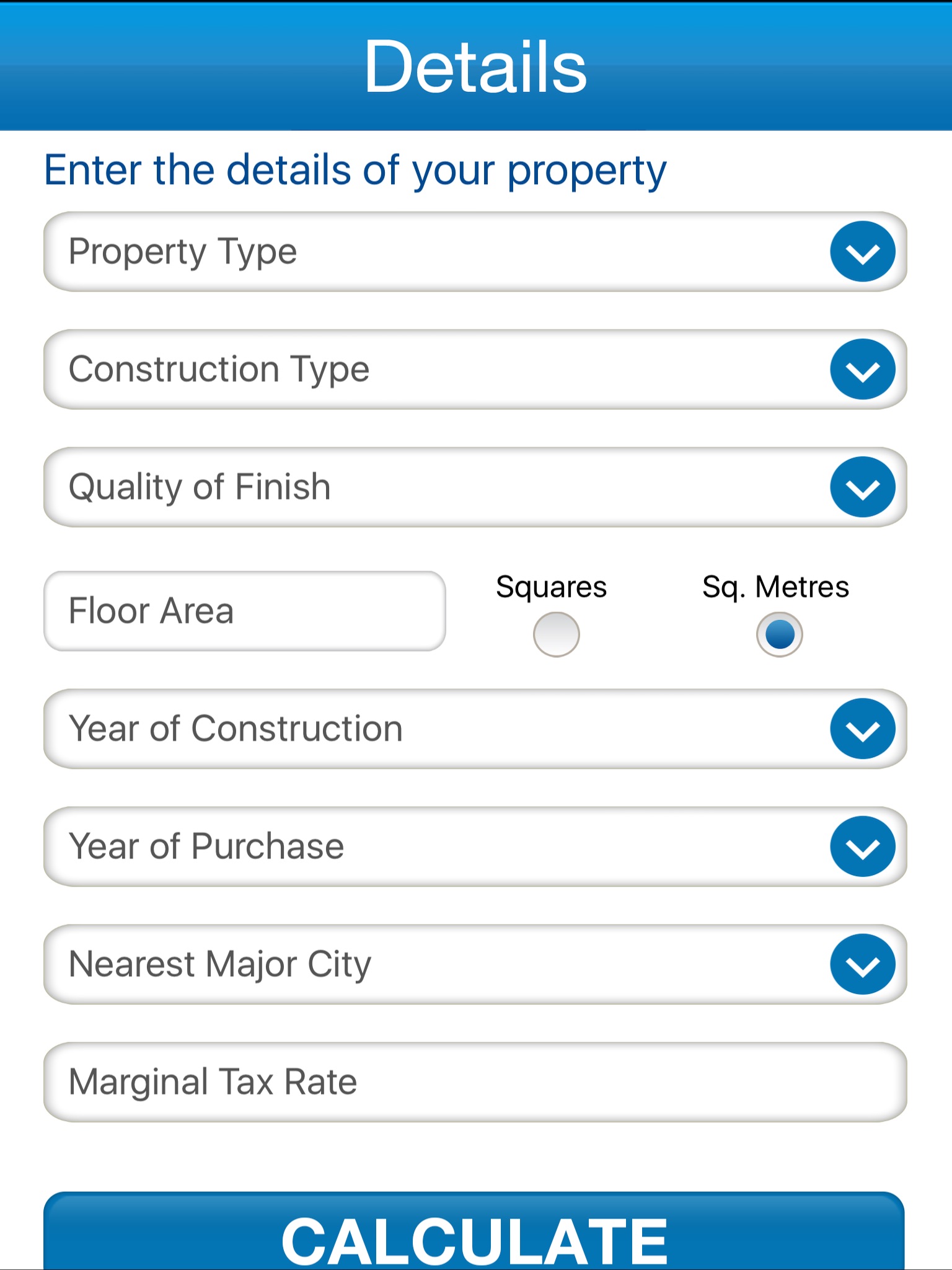Click the Year of Purchase chevron icon

862,846
